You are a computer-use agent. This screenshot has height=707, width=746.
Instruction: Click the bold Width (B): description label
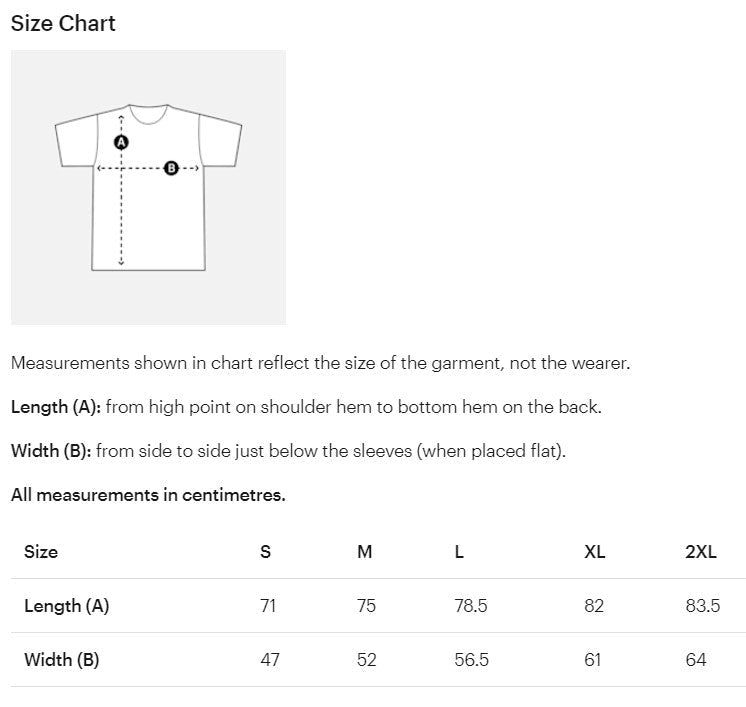pos(51,451)
